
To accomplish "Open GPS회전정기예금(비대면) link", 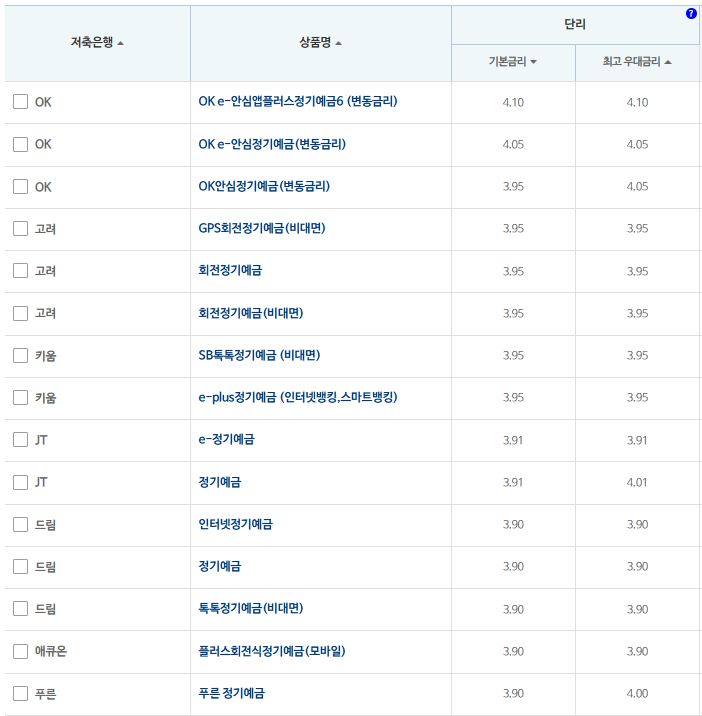I will (262, 228).
